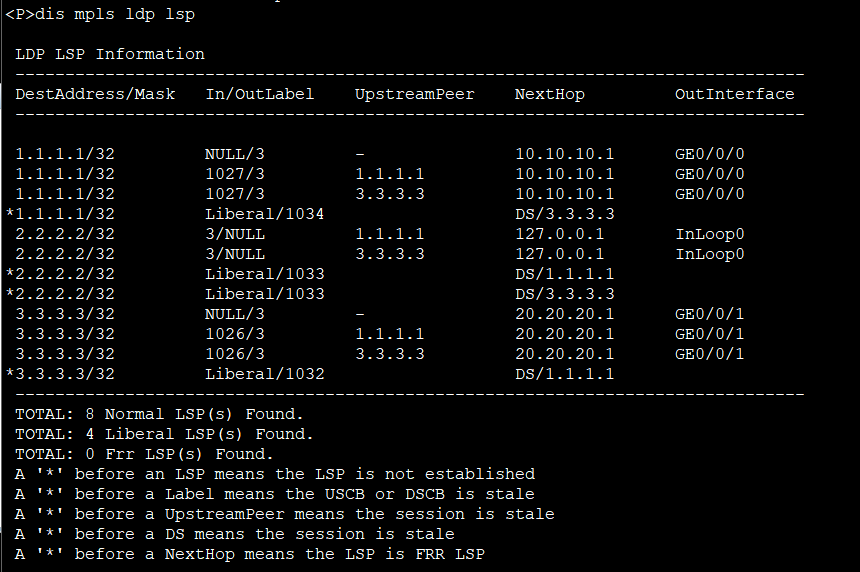
Task: Click the 'TOTAL: 8 Normal LSP(s) Found' line
Action: 159,414
